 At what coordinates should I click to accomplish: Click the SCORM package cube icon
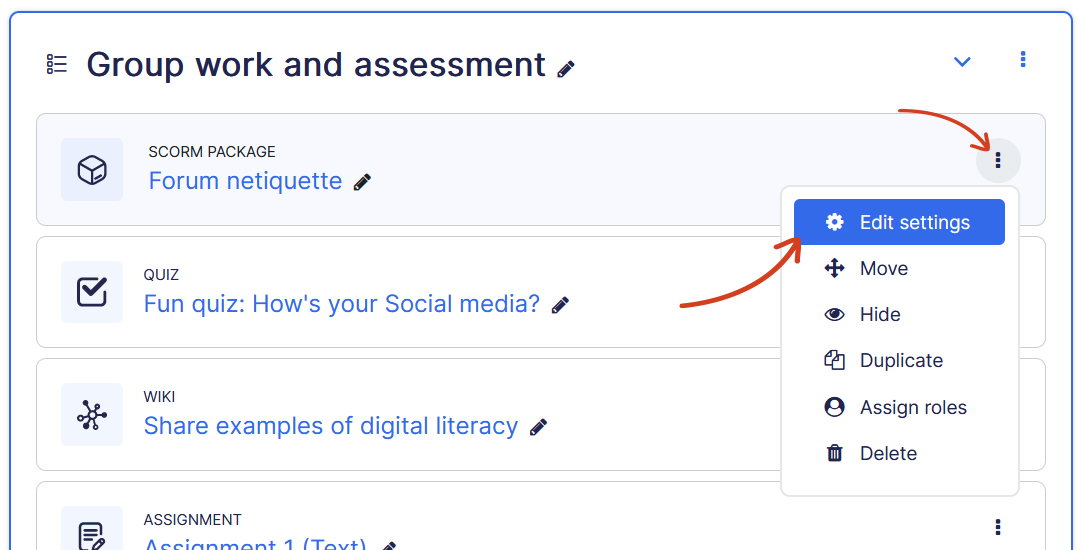[x=92, y=169]
